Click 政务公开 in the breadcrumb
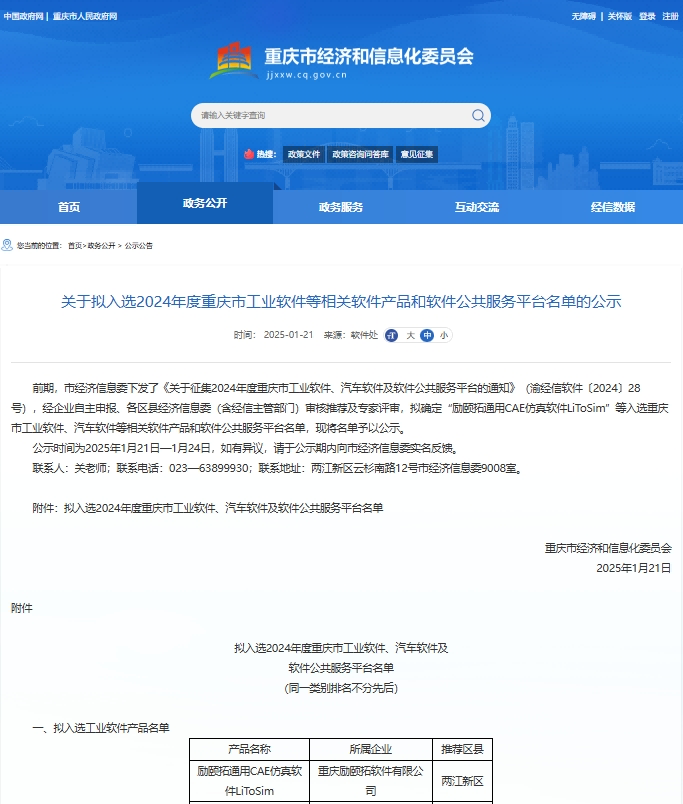This screenshot has width=683, height=804. pyautogui.click(x=101, y=246)
